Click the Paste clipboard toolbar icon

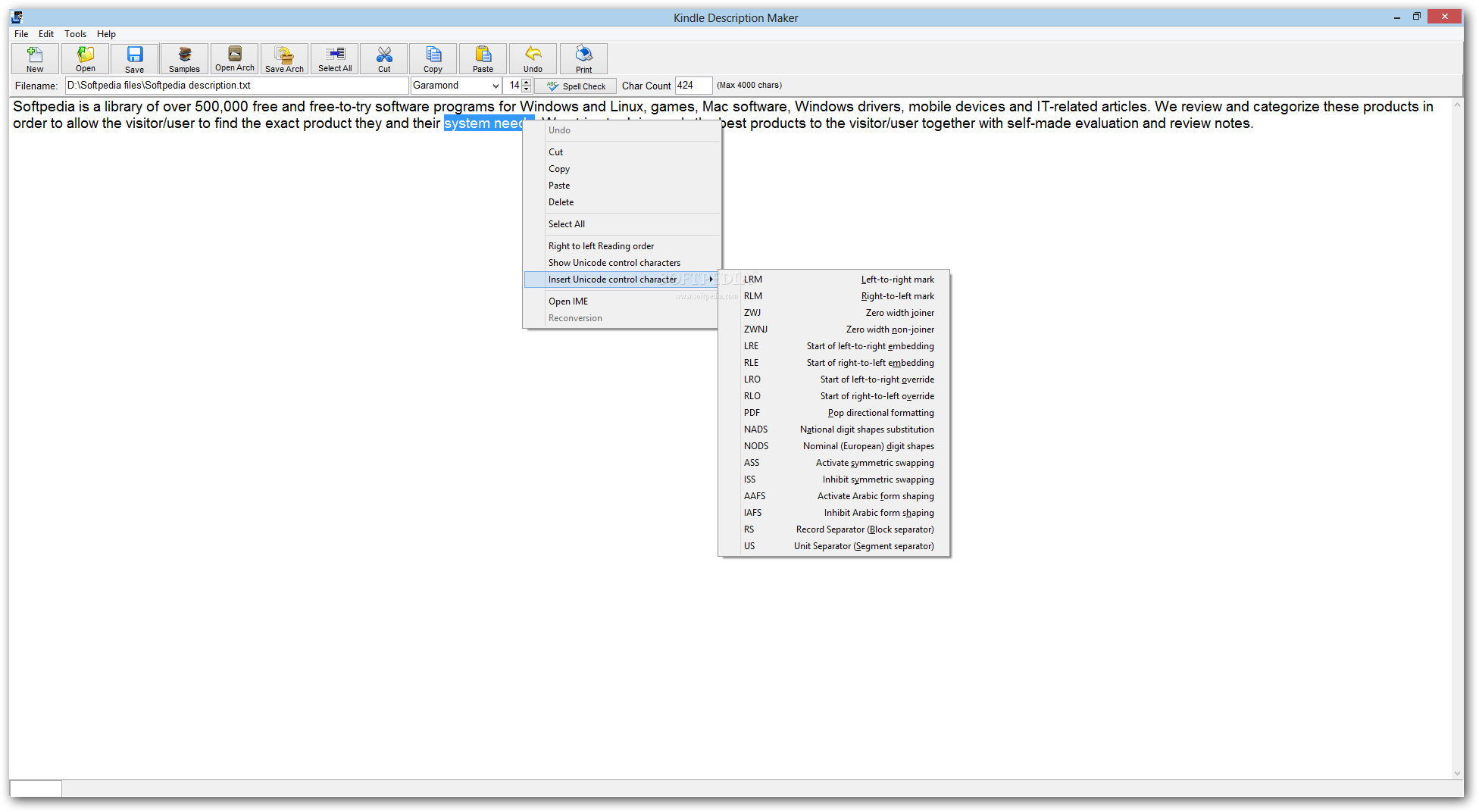tap(483, 58)
